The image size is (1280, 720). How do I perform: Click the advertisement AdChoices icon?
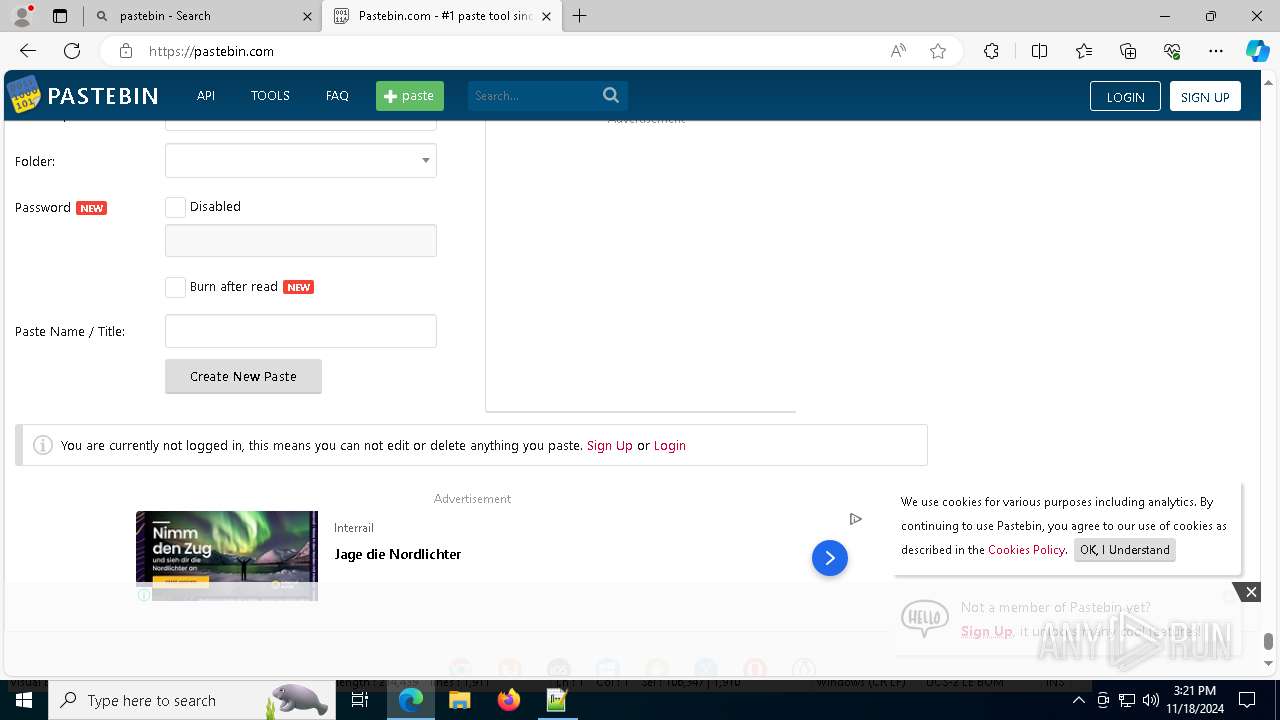point(855,519)
